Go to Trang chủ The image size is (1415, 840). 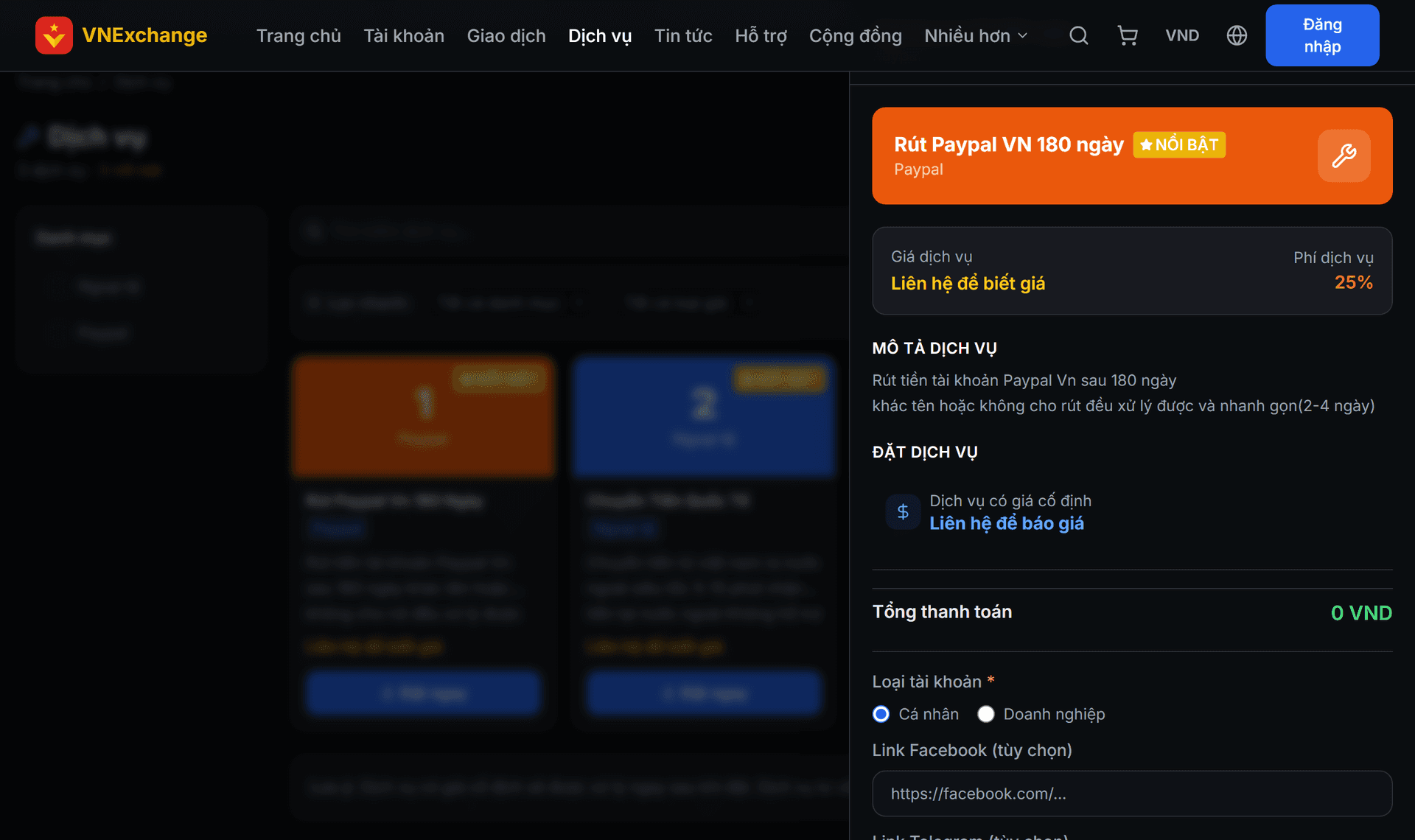point(298,35)
